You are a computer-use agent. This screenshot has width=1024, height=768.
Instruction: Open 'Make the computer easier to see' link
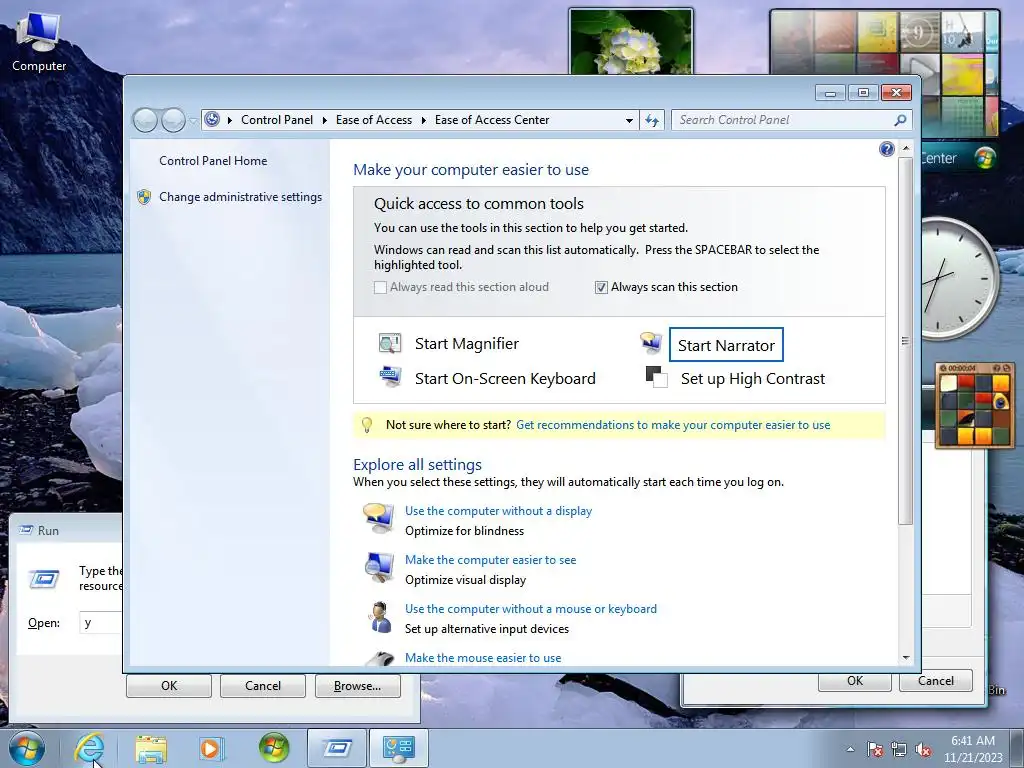[490, 560]
